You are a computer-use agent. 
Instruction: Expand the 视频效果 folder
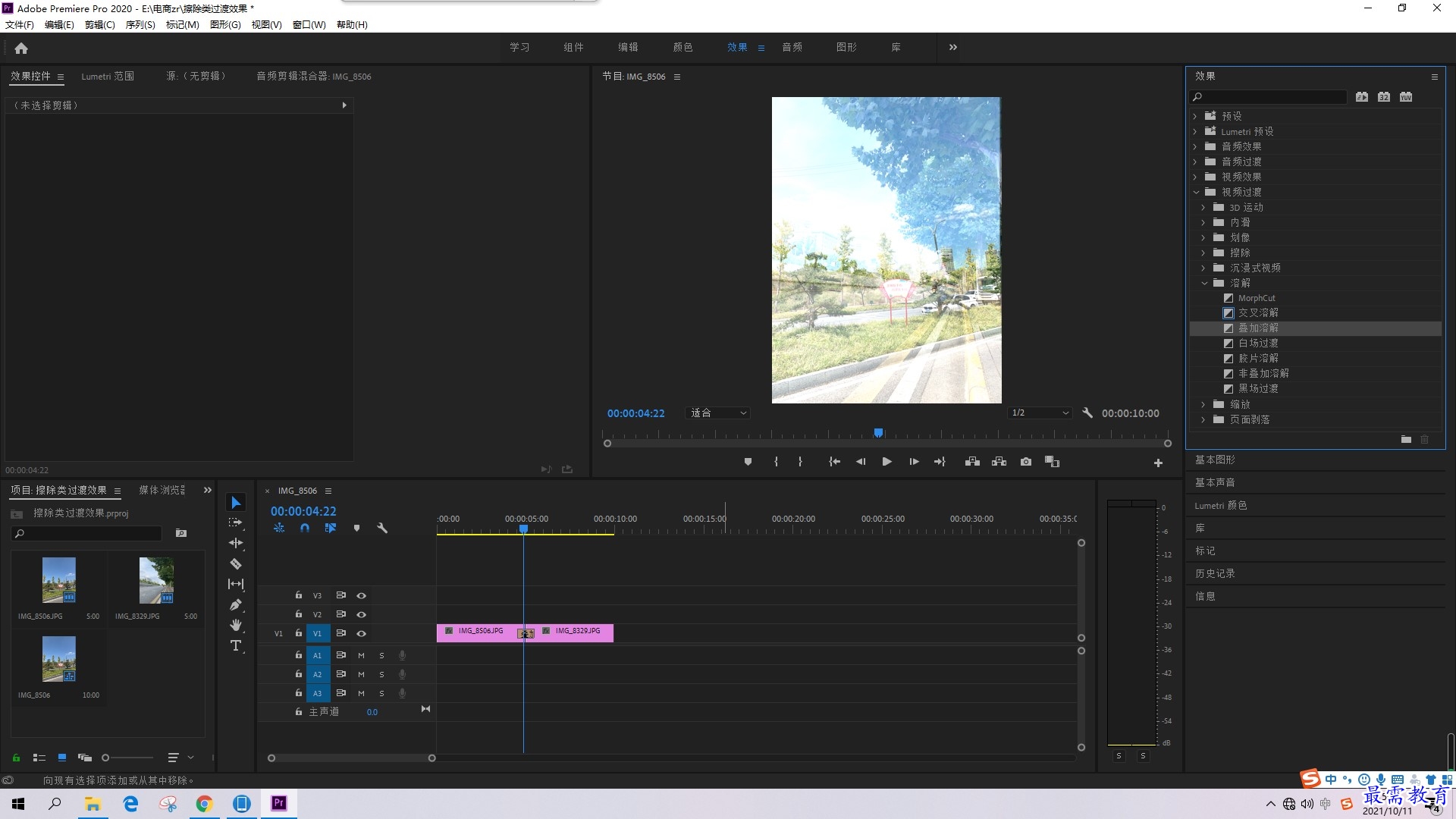1195,177
